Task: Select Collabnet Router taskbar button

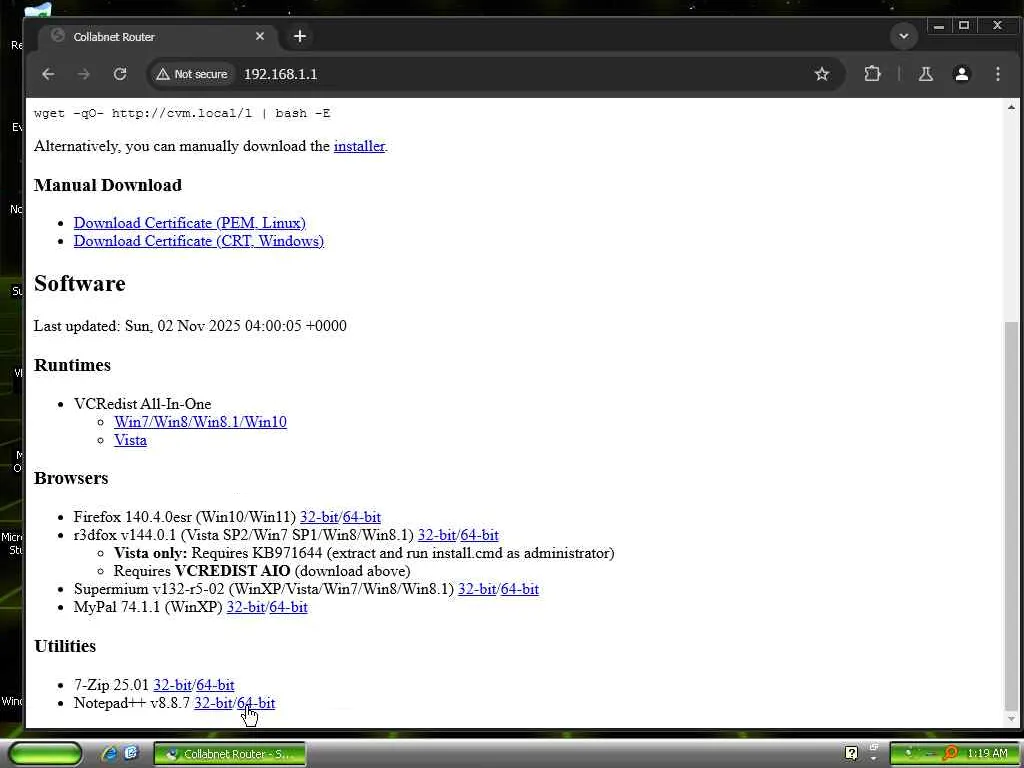Action: (230, 754)
